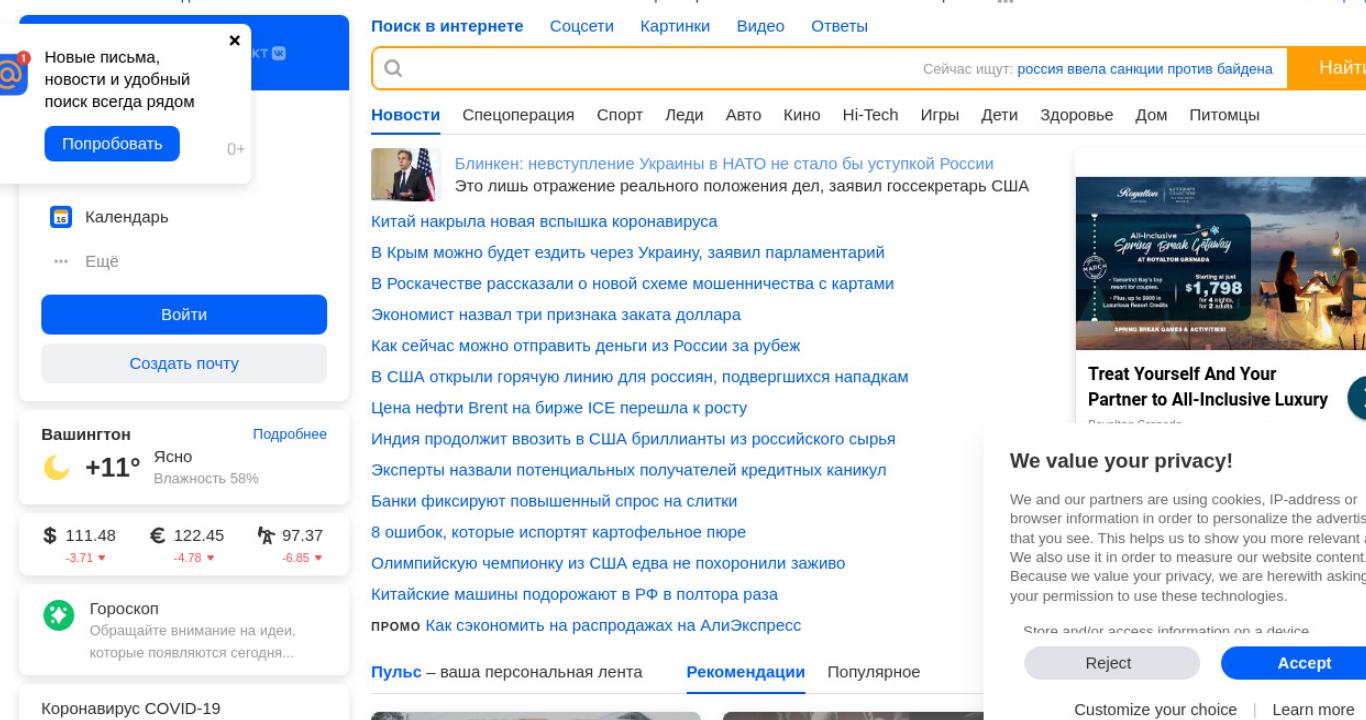The height and width of the screenshot is (720, 1366).
Task: Open the Леди news tab
Action: [x=684, y=115]
